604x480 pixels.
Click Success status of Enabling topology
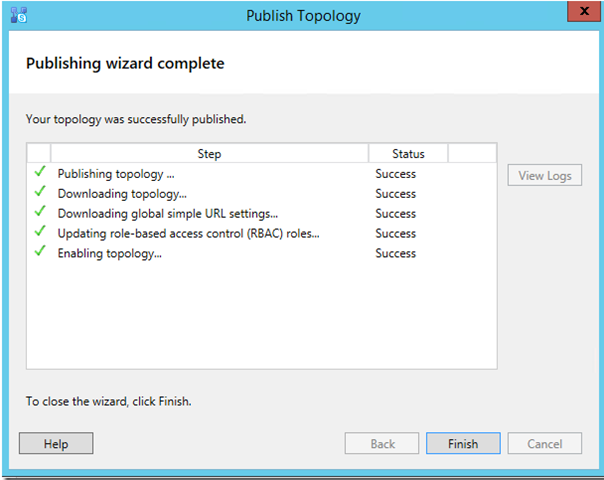(396, 253)
